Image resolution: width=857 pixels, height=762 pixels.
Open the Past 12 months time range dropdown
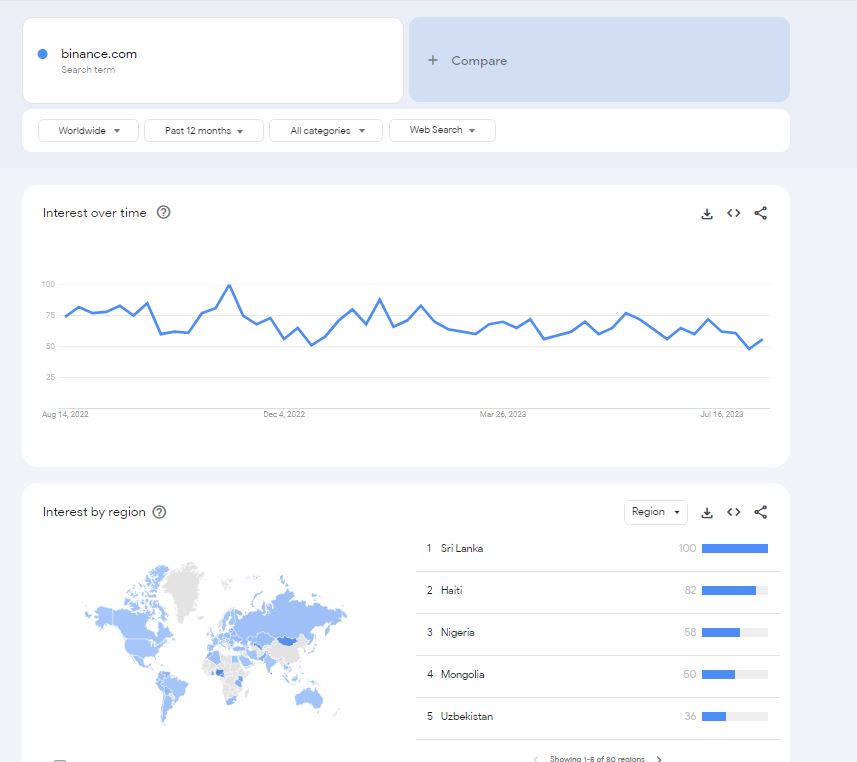204,131
